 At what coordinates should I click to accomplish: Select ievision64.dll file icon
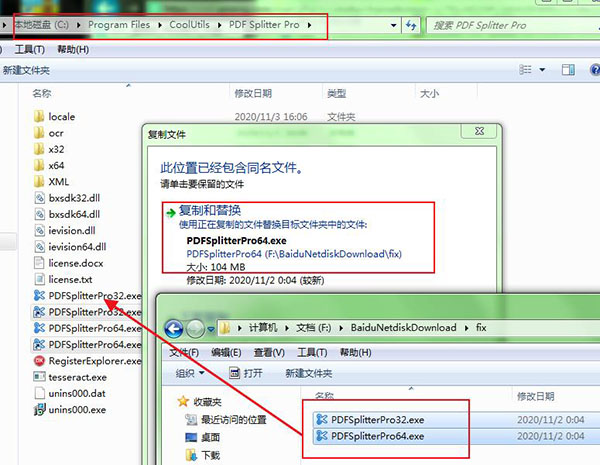[39, 246]
